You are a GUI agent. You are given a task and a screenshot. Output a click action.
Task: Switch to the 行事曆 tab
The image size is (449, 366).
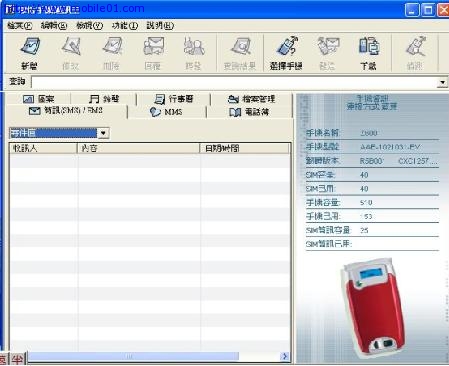(x=174, y=99)
